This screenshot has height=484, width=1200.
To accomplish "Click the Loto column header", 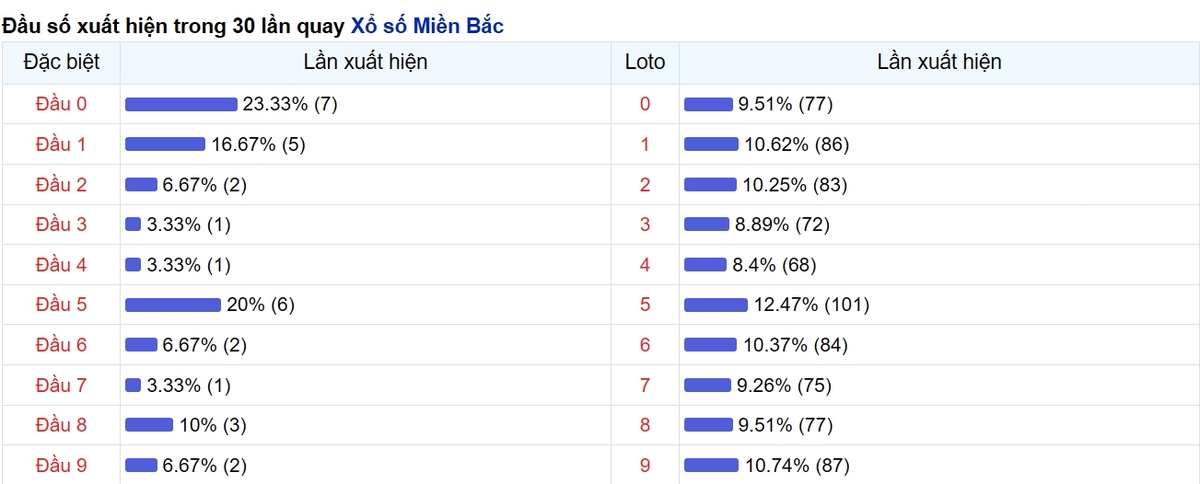I will [x=645, y=62].
